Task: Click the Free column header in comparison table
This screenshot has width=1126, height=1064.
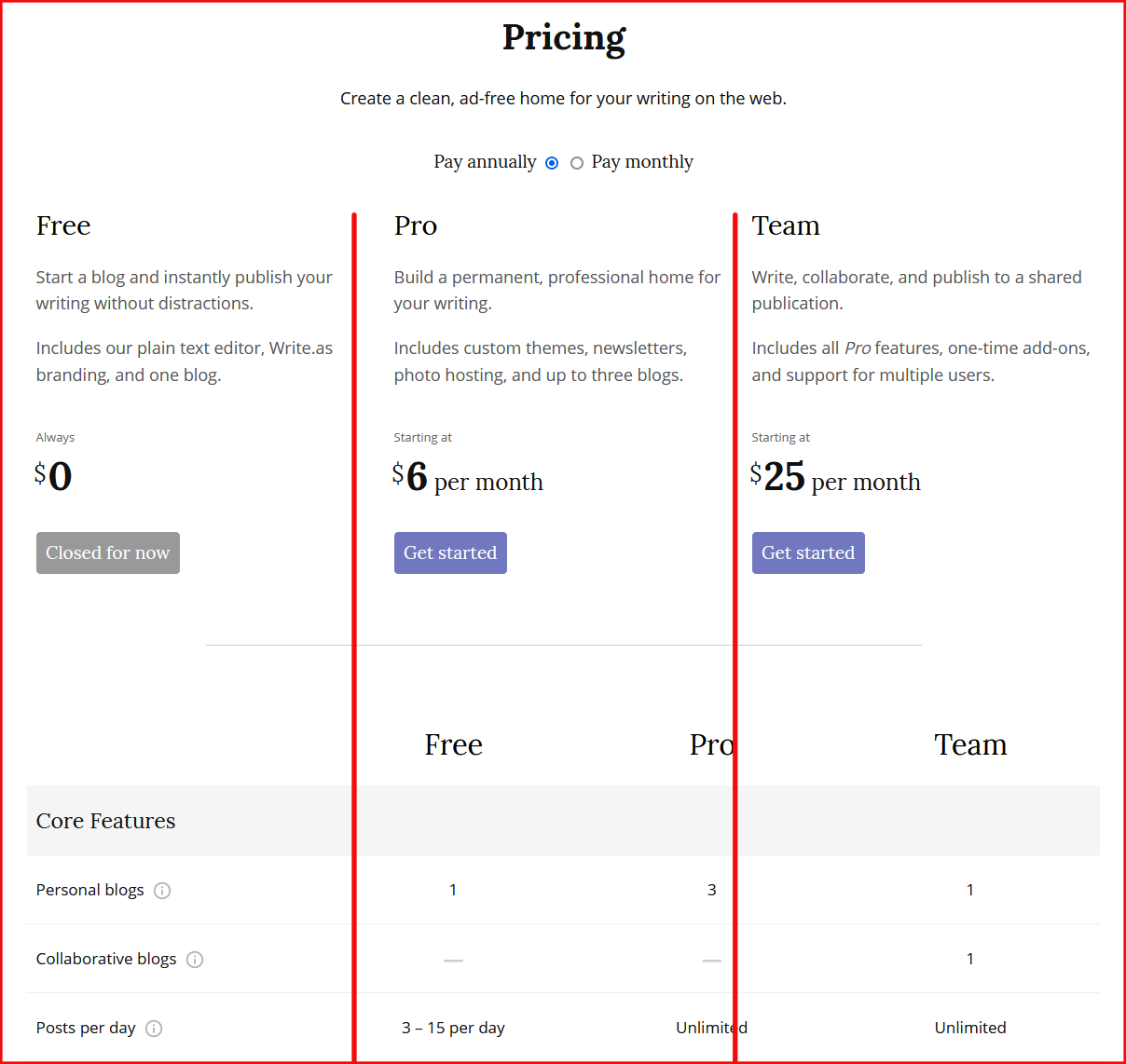Action: coord(454,744)
